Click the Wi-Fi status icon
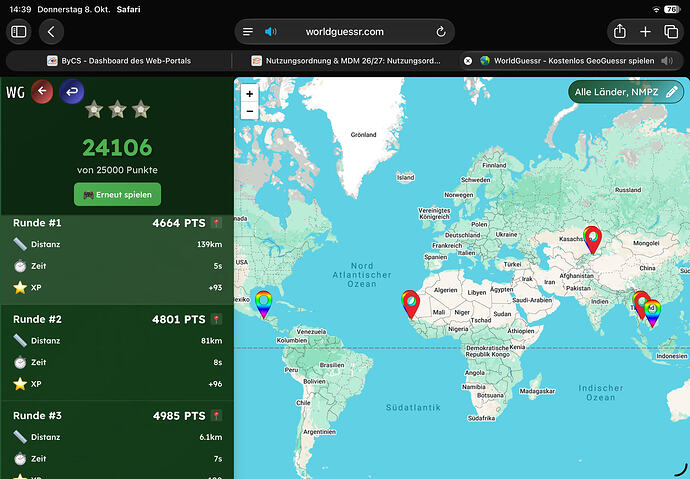The width and height of the screenshot is (690, 479). pyautogui.click(x=656, y=9)
